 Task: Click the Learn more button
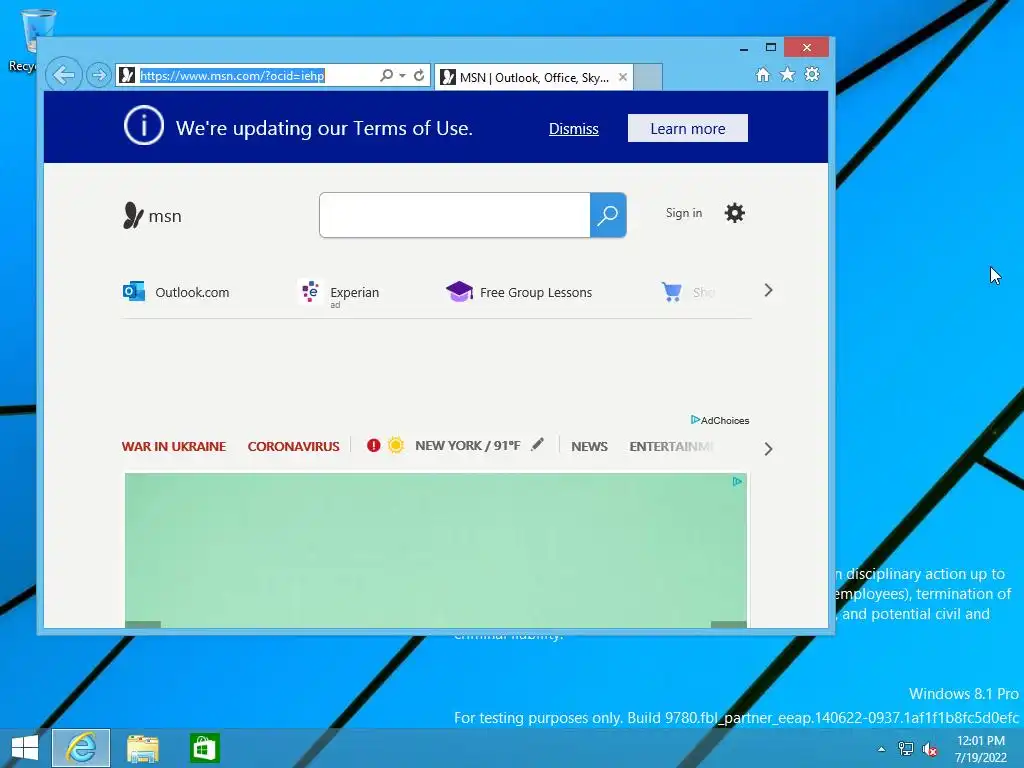(688, 129)
